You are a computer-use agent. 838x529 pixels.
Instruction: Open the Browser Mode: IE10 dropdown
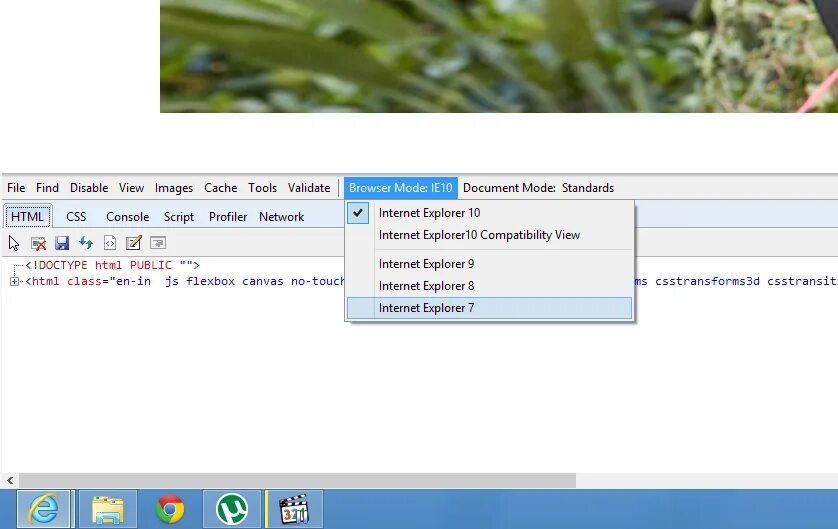[401, 188]
